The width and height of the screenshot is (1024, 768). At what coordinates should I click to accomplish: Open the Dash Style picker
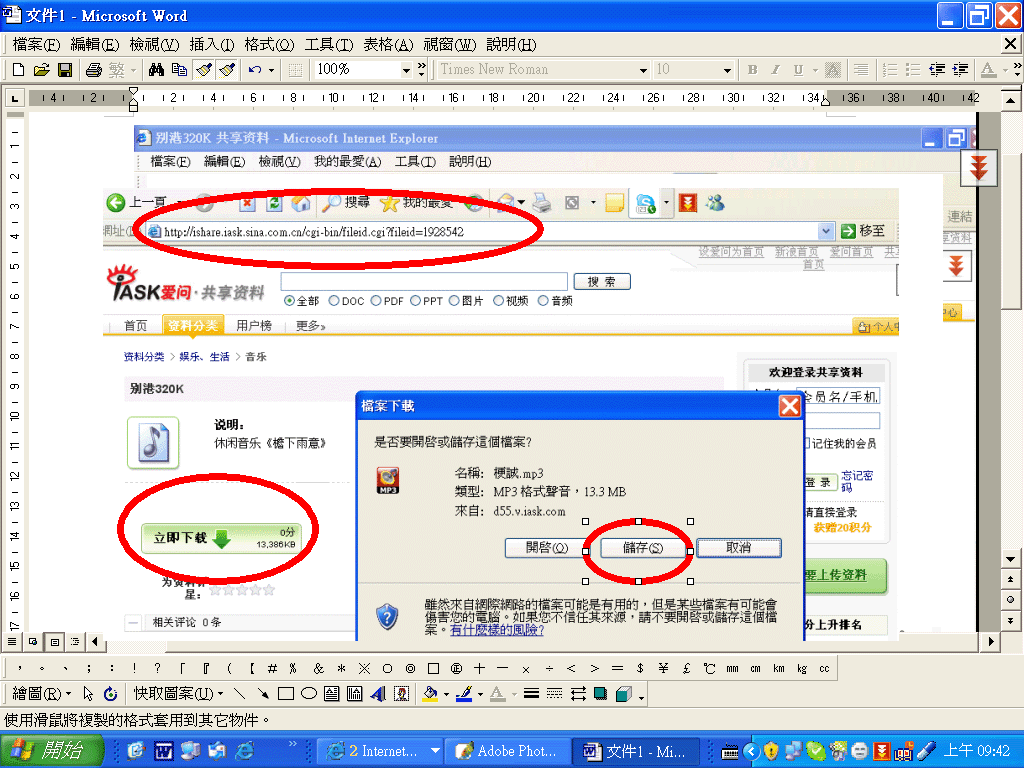[x=554, y=694]
